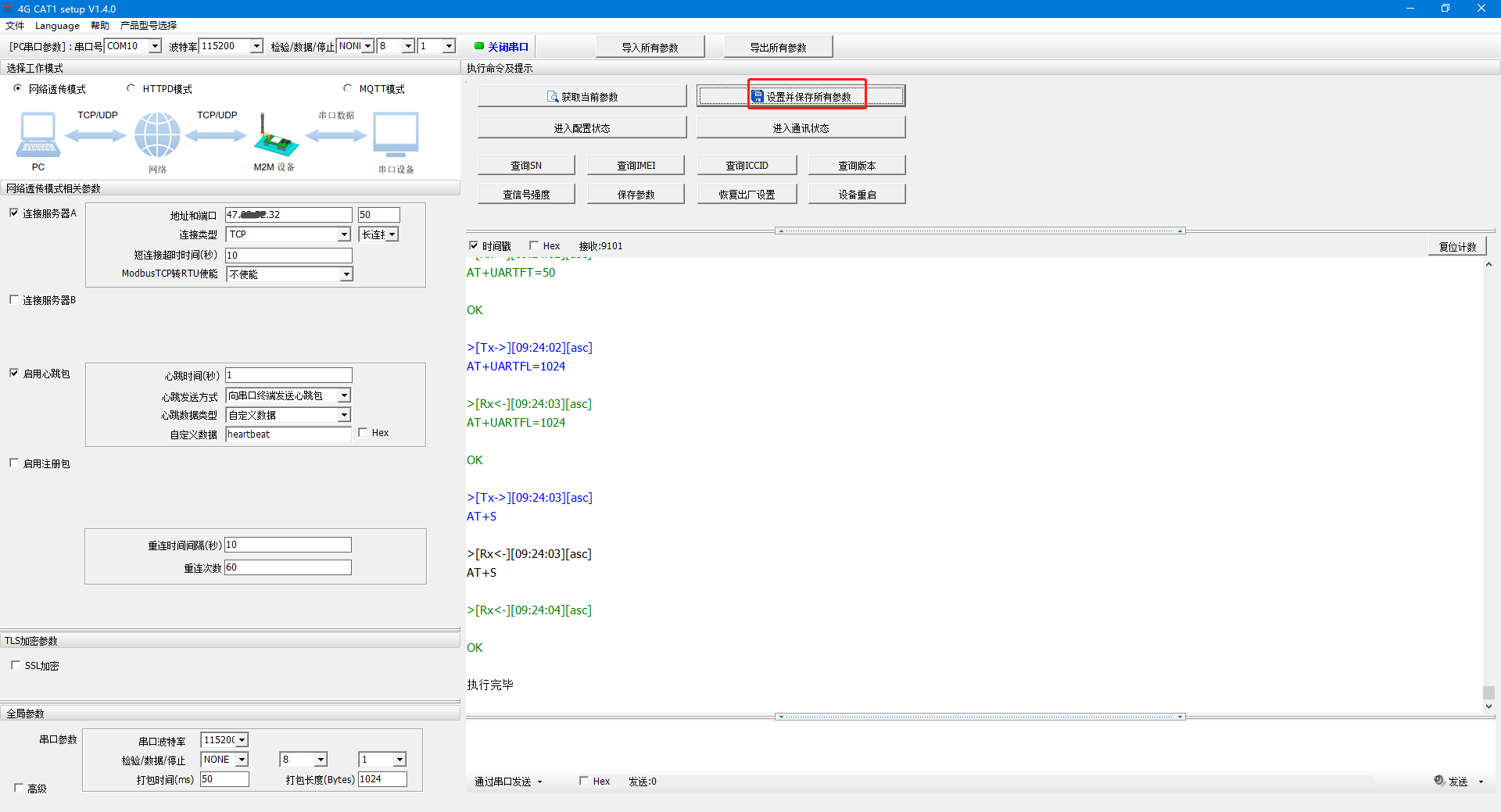Open the Language menu
The image size is (1501, 812).
coord(57,25)
